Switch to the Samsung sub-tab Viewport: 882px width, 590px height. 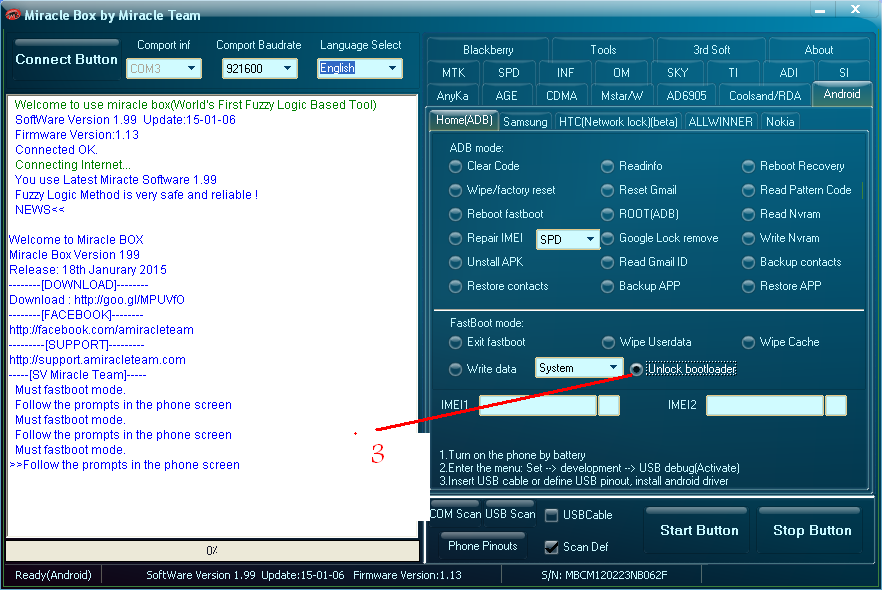[525, 122]
